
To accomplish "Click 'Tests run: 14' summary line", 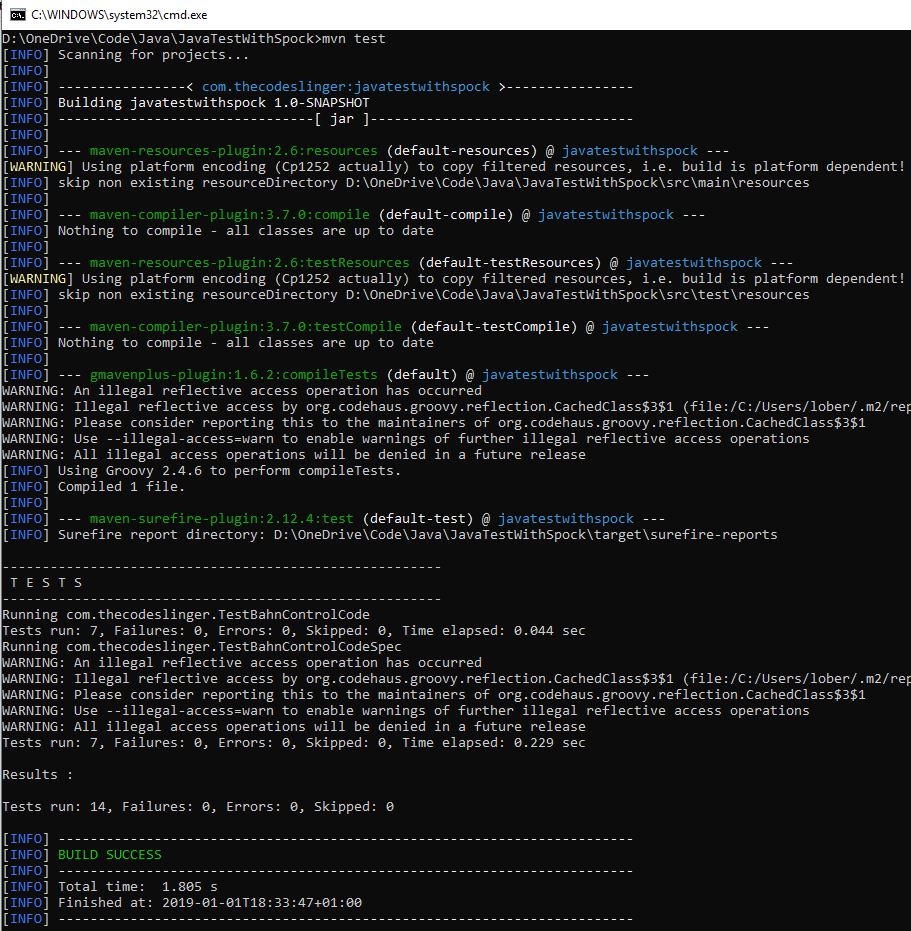I will (x=198, y=807).
